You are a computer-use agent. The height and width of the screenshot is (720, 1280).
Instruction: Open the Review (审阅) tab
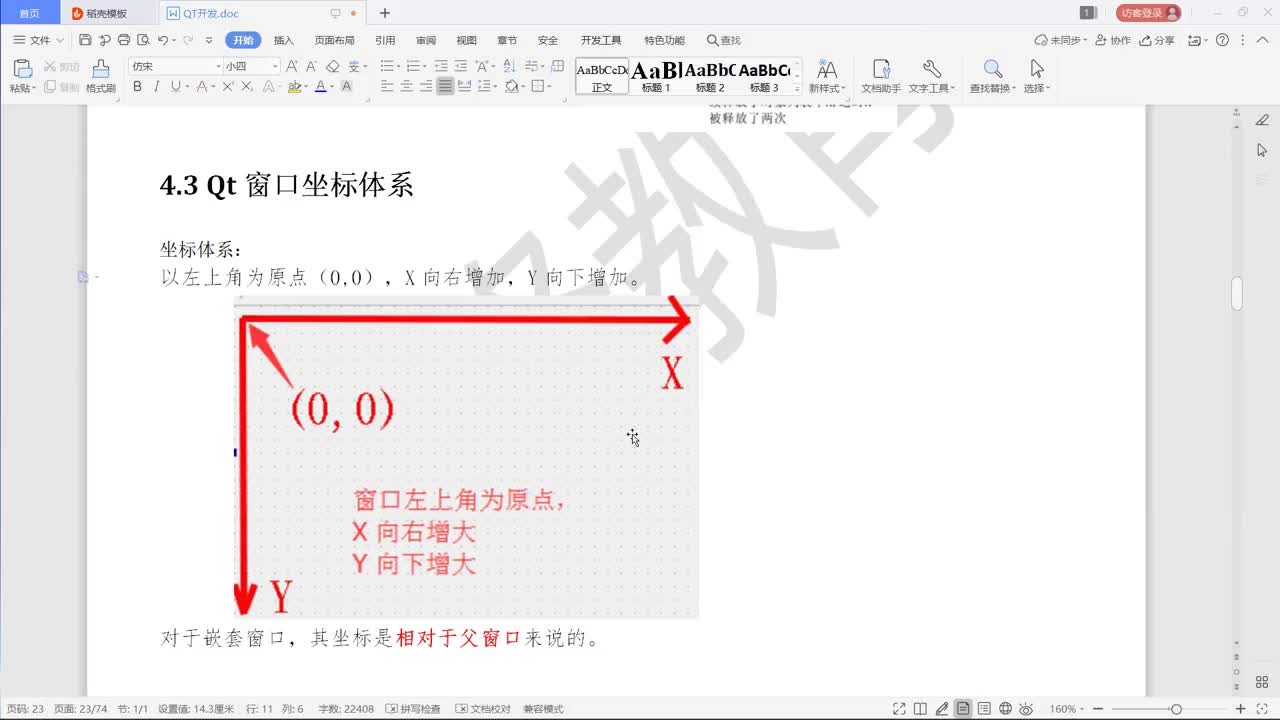coord(426,40)
